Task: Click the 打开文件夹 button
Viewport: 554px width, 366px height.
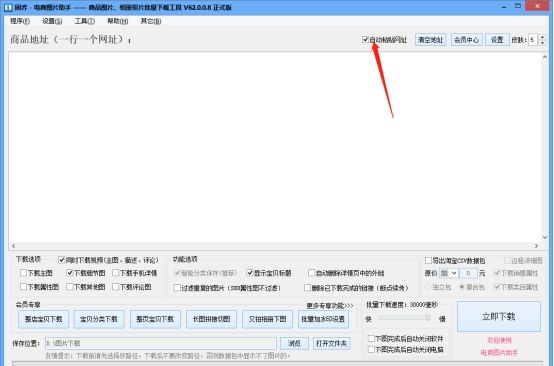Action: [331, 343]
